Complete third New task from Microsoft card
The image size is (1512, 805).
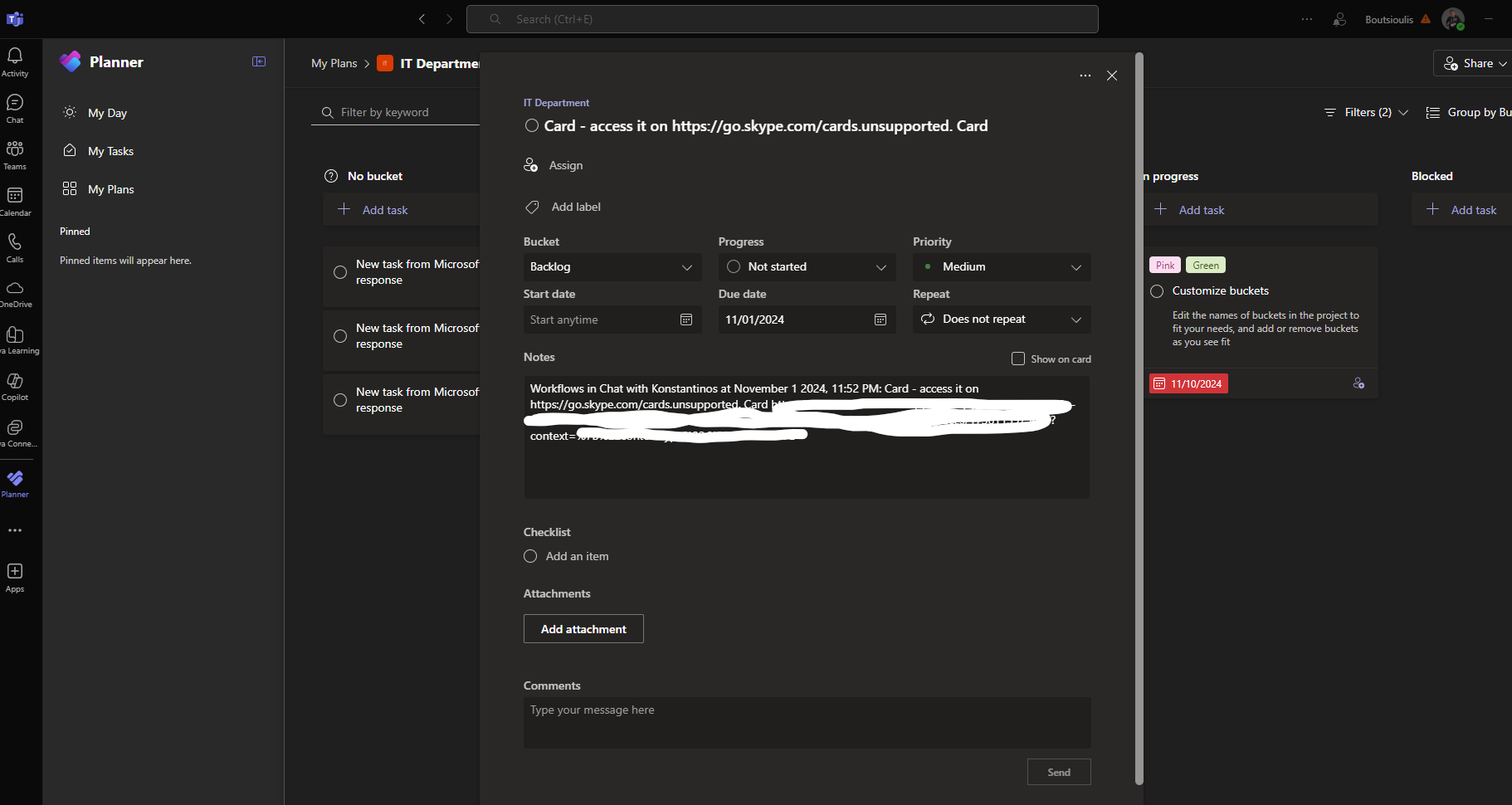[x=340, y=400]
